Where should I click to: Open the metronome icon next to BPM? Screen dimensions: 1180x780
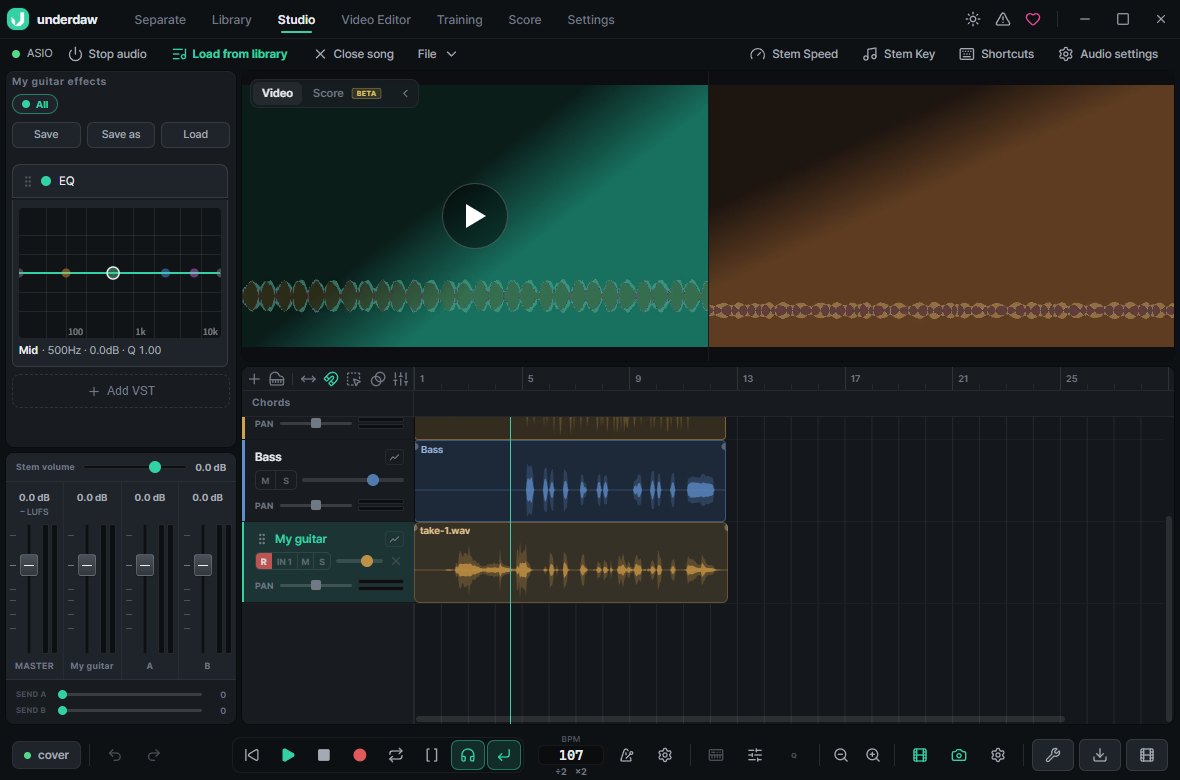coord(626,755)
